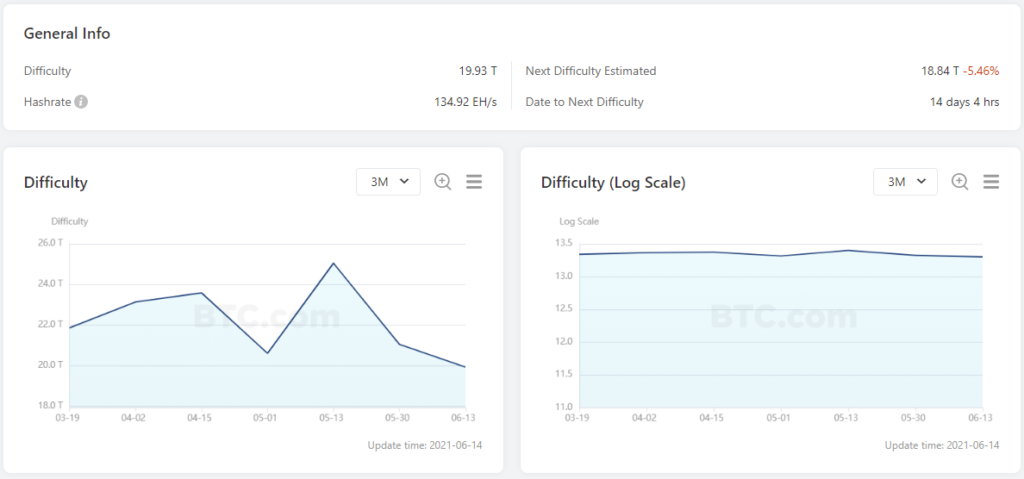This screenshot has width=1024, height=479.
Task: Click the 06-13 endpoint on Difficulty chart line
Action: (x=465, y=367)
